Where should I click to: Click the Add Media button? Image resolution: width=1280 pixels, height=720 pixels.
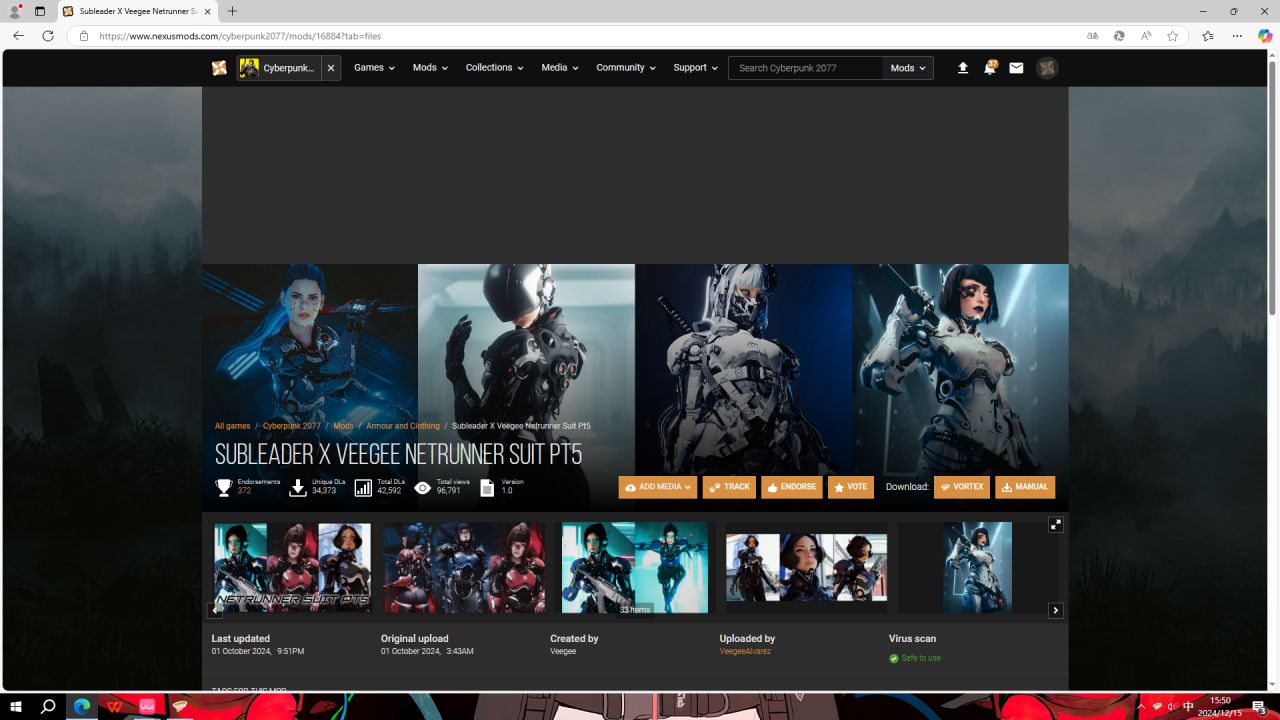(x=658, y=487)
